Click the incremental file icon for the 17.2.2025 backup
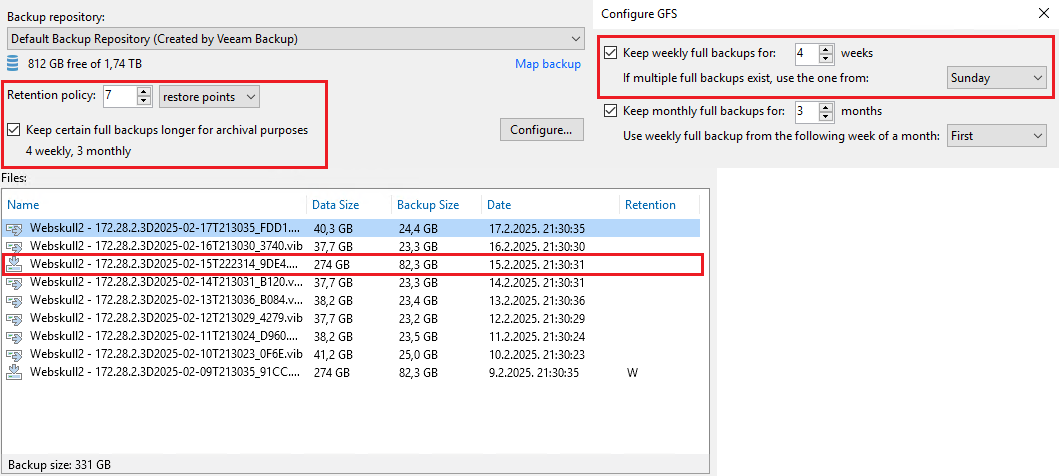This screenshot has height=476, width=1059. pyautogui.click(x=14, y=228)
